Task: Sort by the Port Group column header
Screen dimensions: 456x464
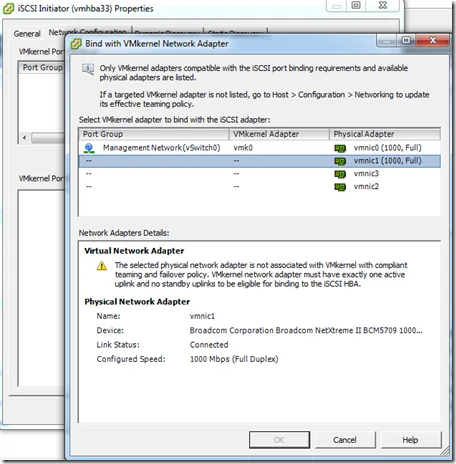Action: coord(154,134)
